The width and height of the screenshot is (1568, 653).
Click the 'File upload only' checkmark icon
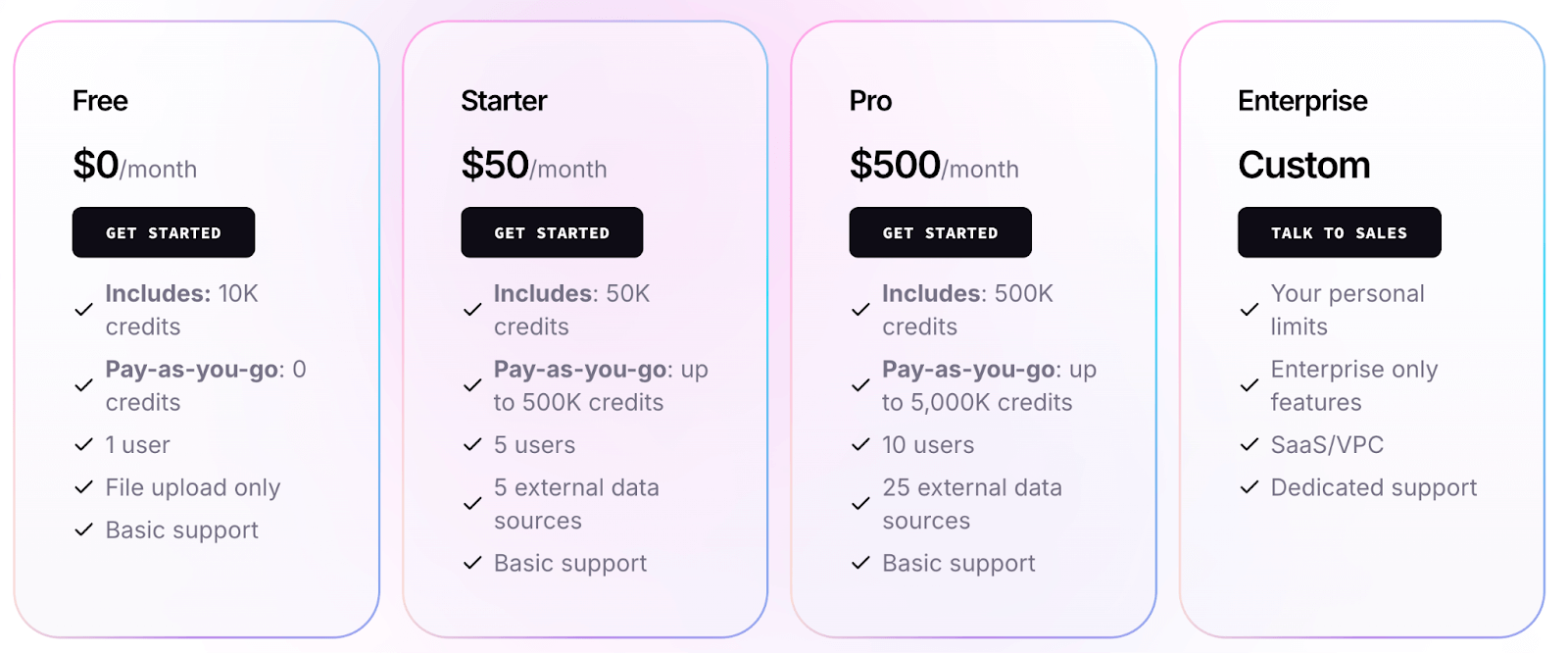tap(84, 487)
